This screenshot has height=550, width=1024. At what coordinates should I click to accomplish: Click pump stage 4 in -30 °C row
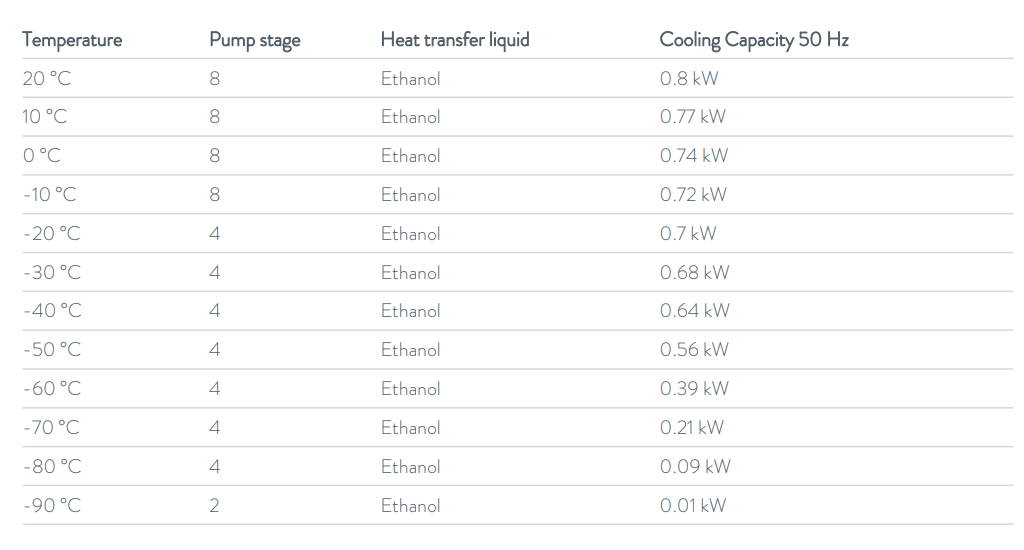click(214, 272)
